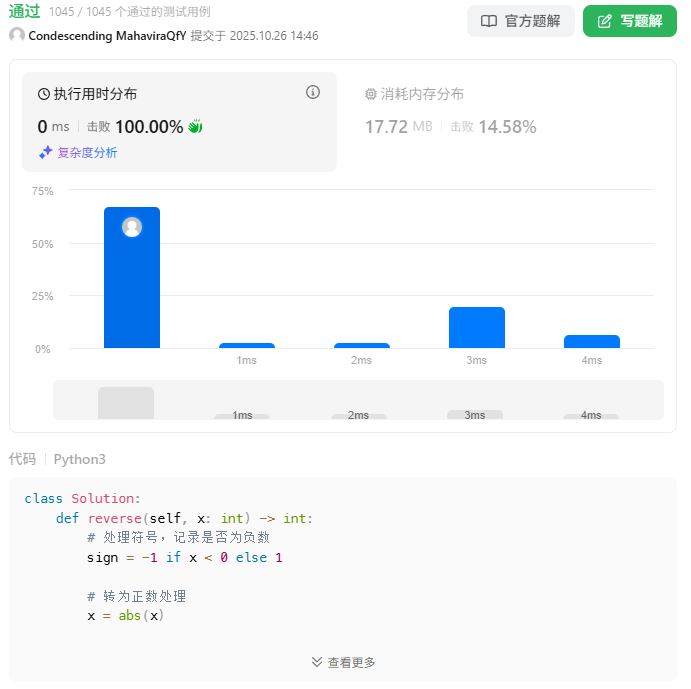The width and height of the screenshot is (691, 689).
Task: Click the clapping hands icon beside 100.00%
Action: (x=196, y=127)
